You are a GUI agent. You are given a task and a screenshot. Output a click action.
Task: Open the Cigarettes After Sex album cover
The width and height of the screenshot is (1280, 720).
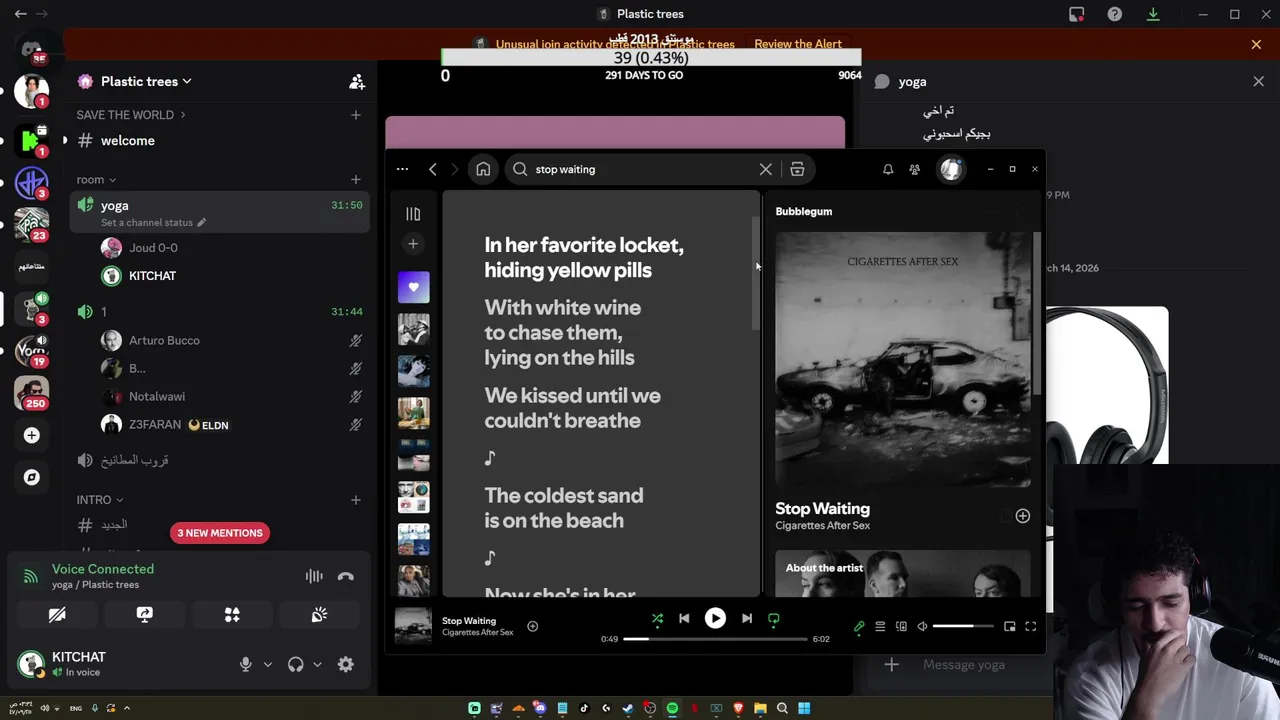[903, 360]
